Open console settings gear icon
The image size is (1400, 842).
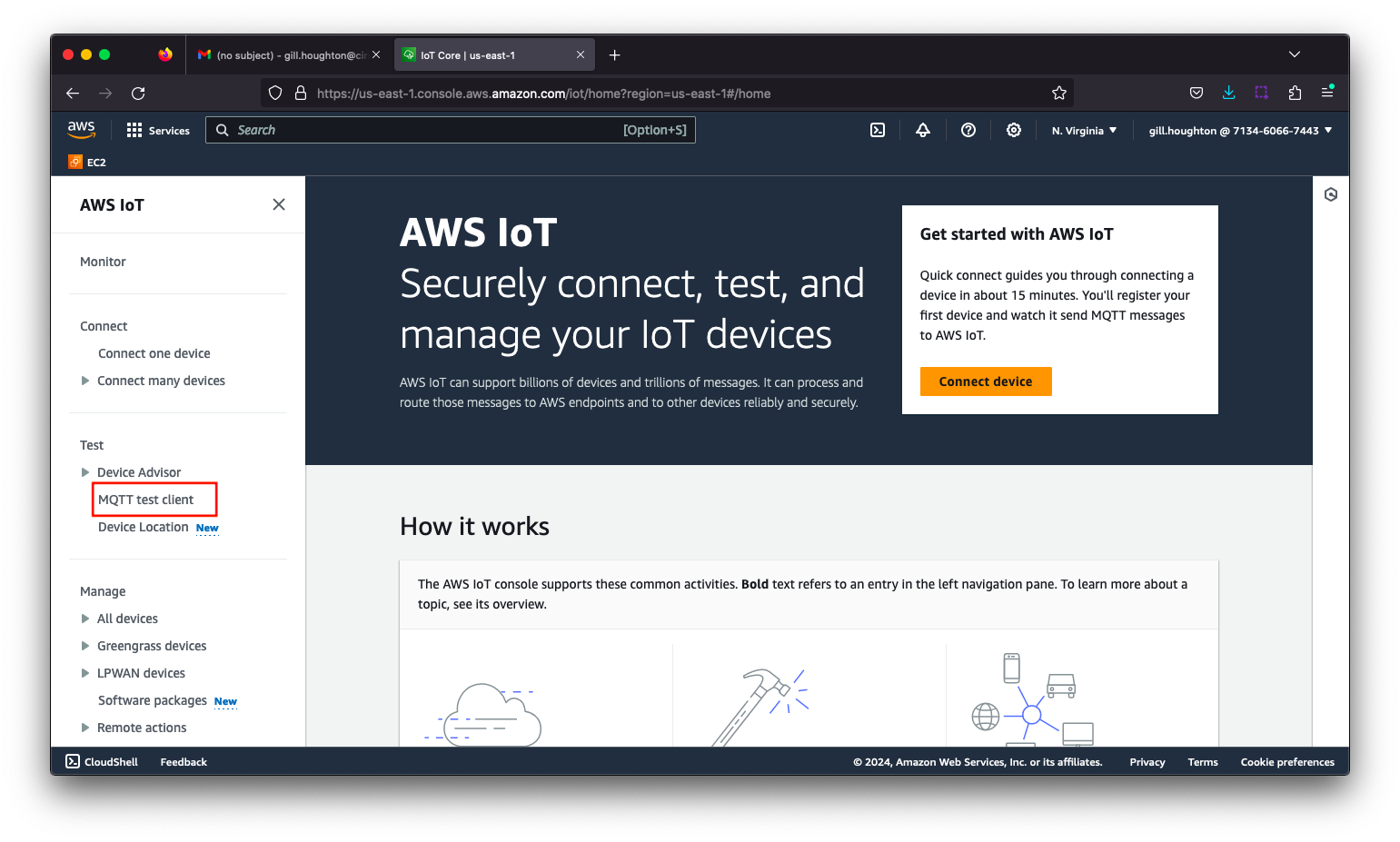coord(1014,130)
